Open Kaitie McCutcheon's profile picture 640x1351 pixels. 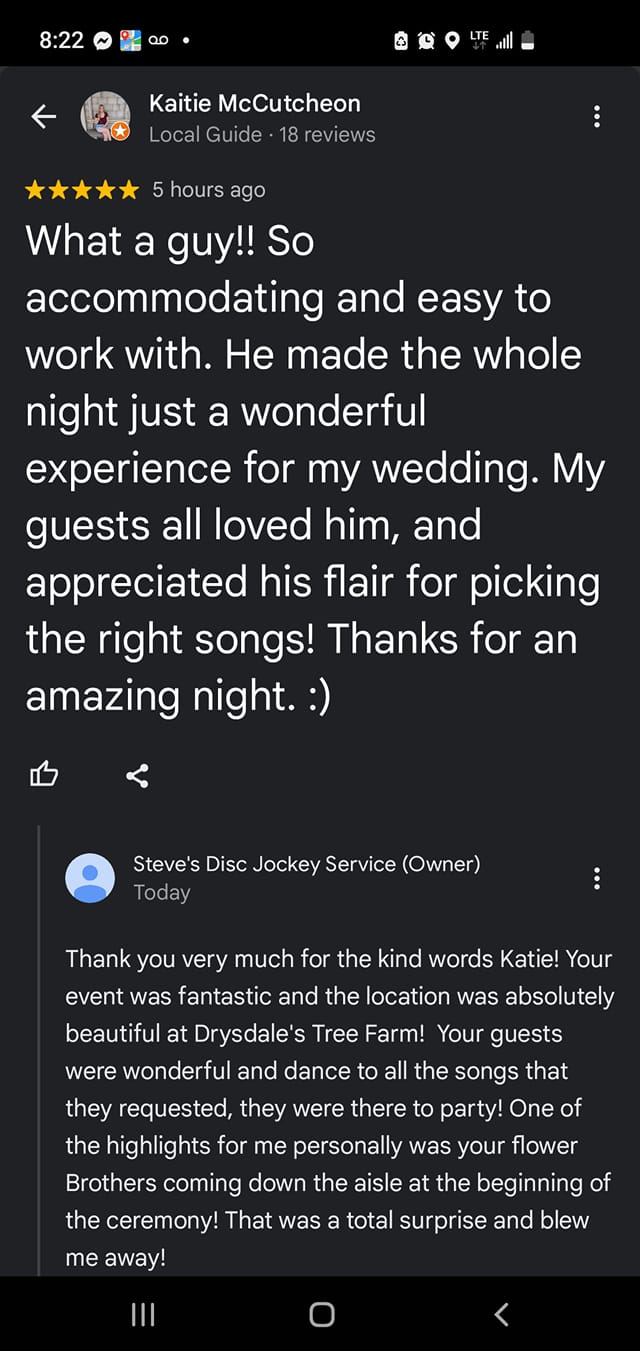(104, 116)
